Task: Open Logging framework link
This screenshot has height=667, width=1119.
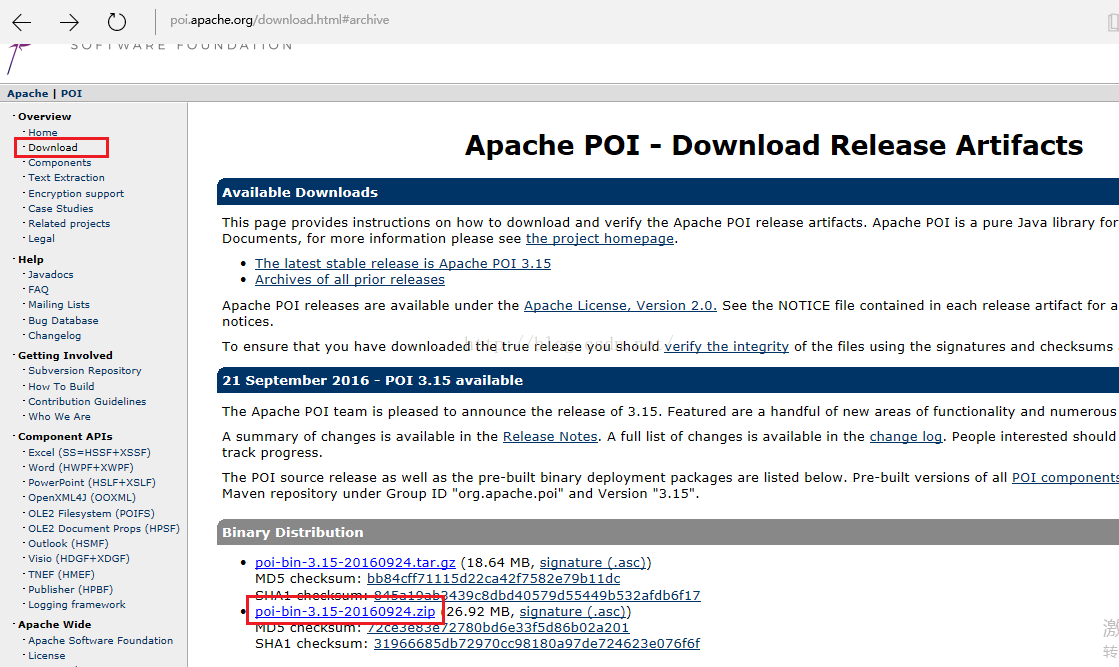Action: (x=76, y=605)
